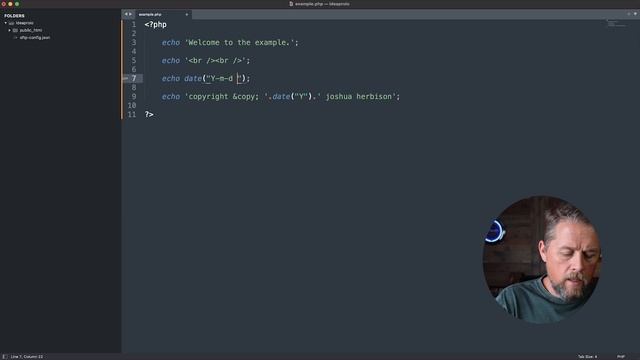Click the new tab plus icon
This screenshot has width=640, height=360.
pyautogui.click(x=629, y=14)
